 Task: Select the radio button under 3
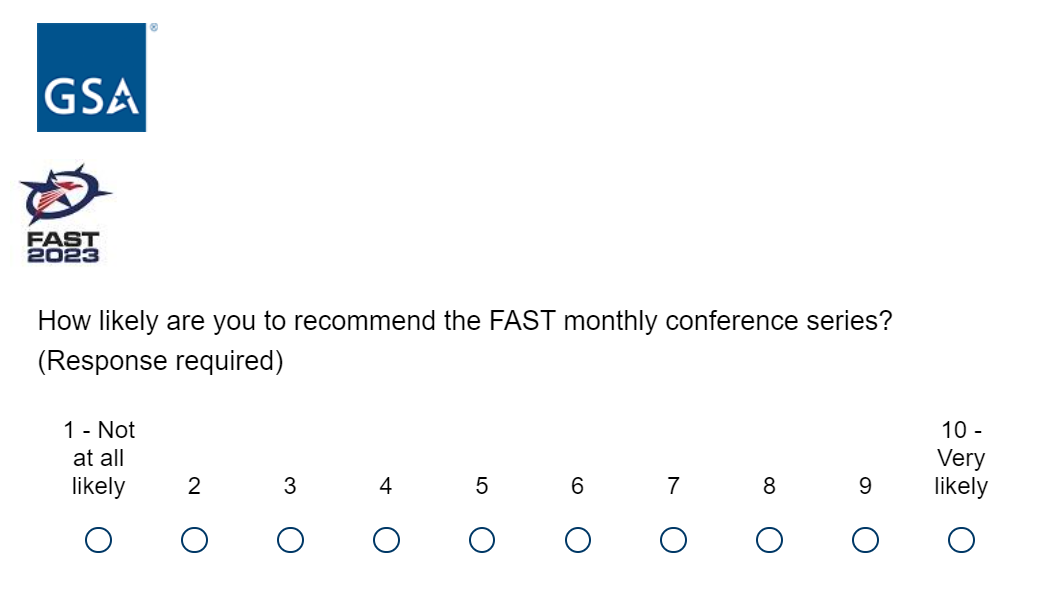(290, 540)
